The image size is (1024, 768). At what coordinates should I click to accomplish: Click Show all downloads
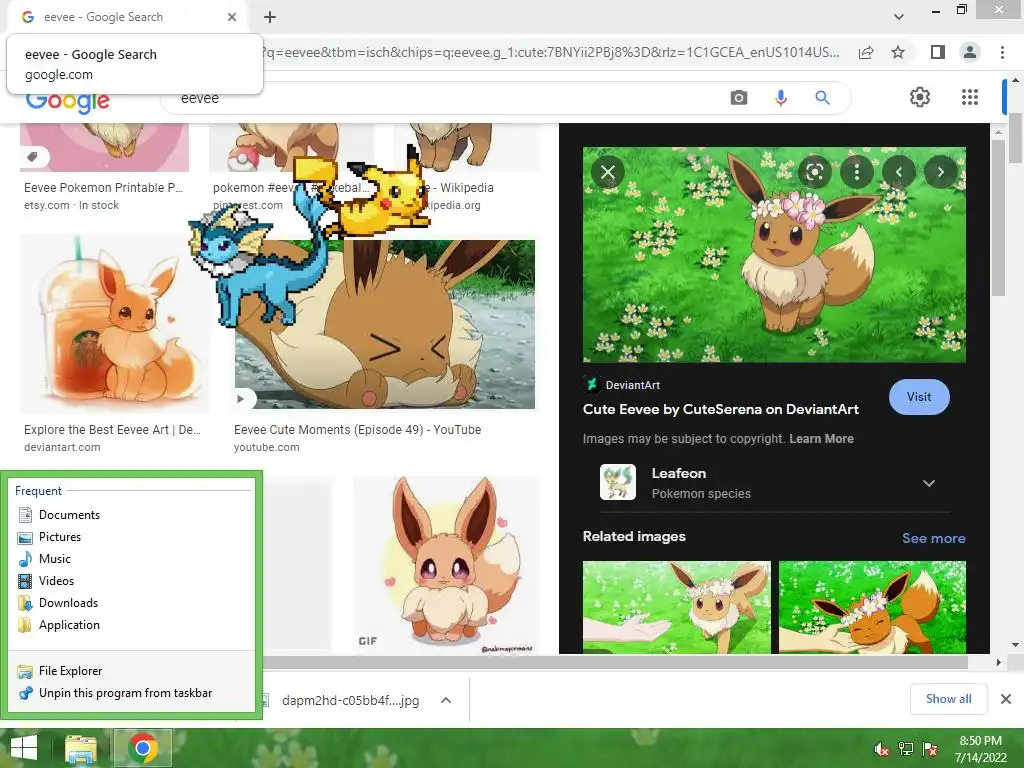click(948, 699)
